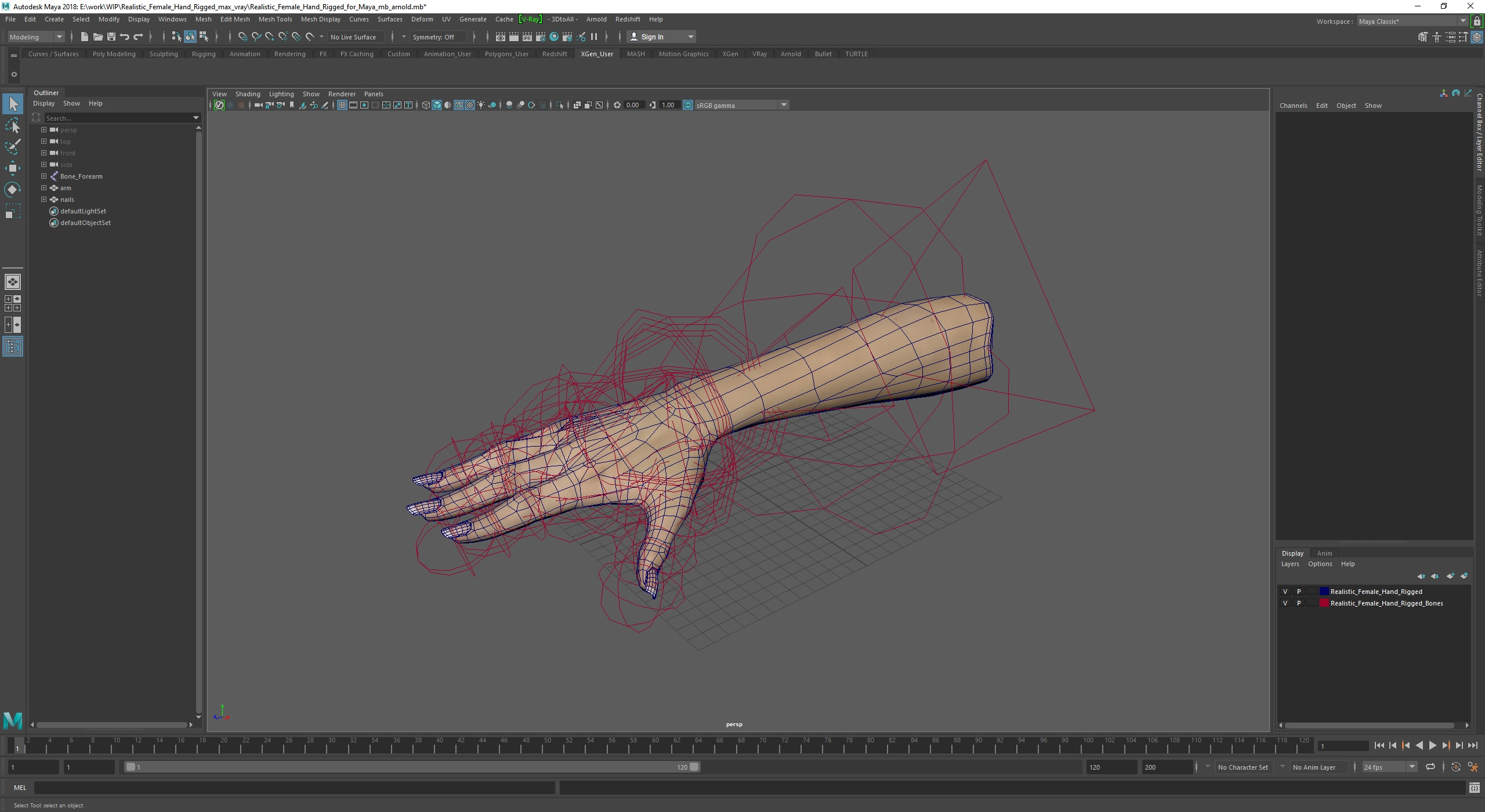Pause Viewport 2.0 display update
1485x812 pixels.
pos(594,37)
